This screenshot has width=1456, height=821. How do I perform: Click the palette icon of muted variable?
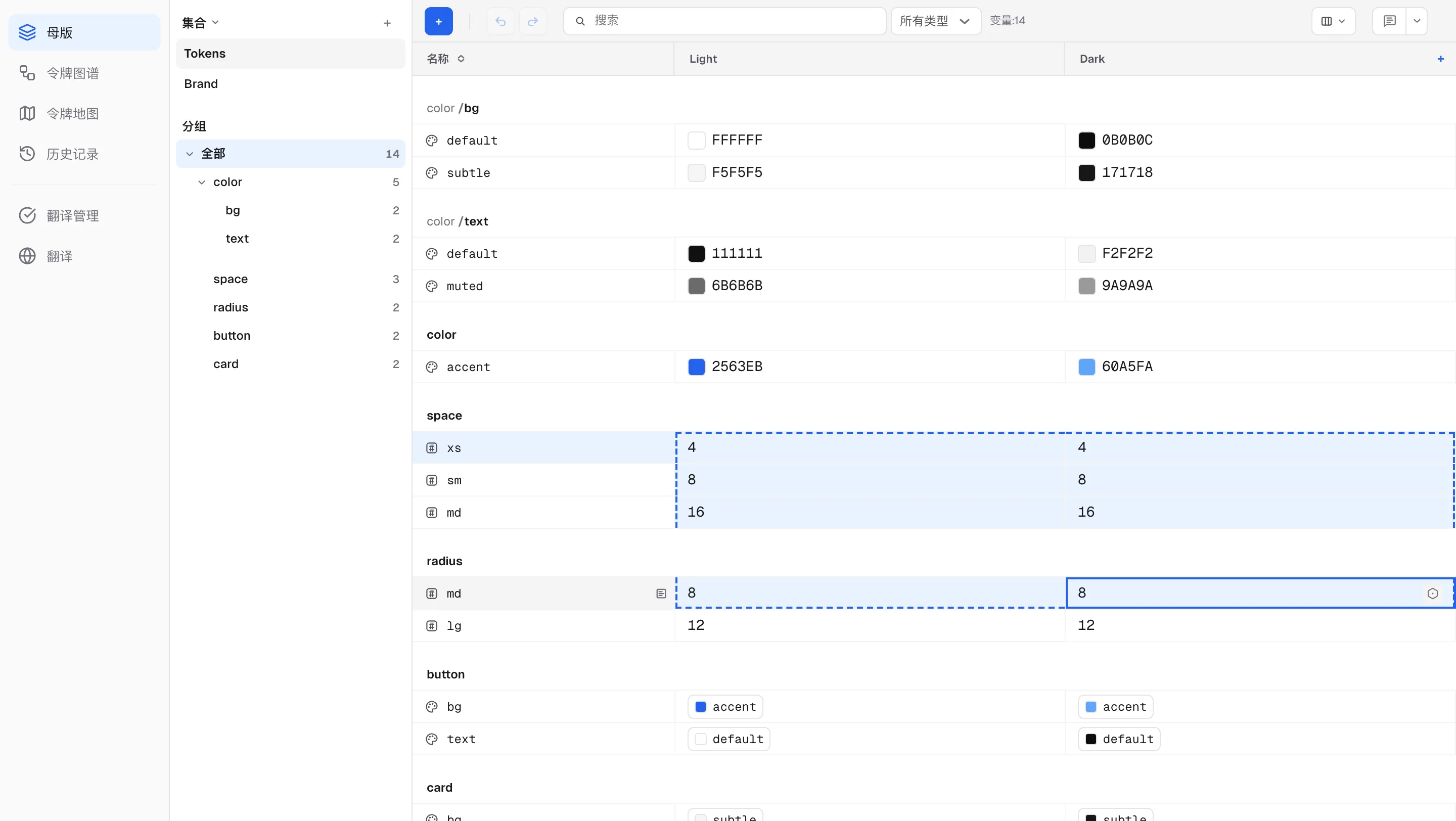click(432, 286)
